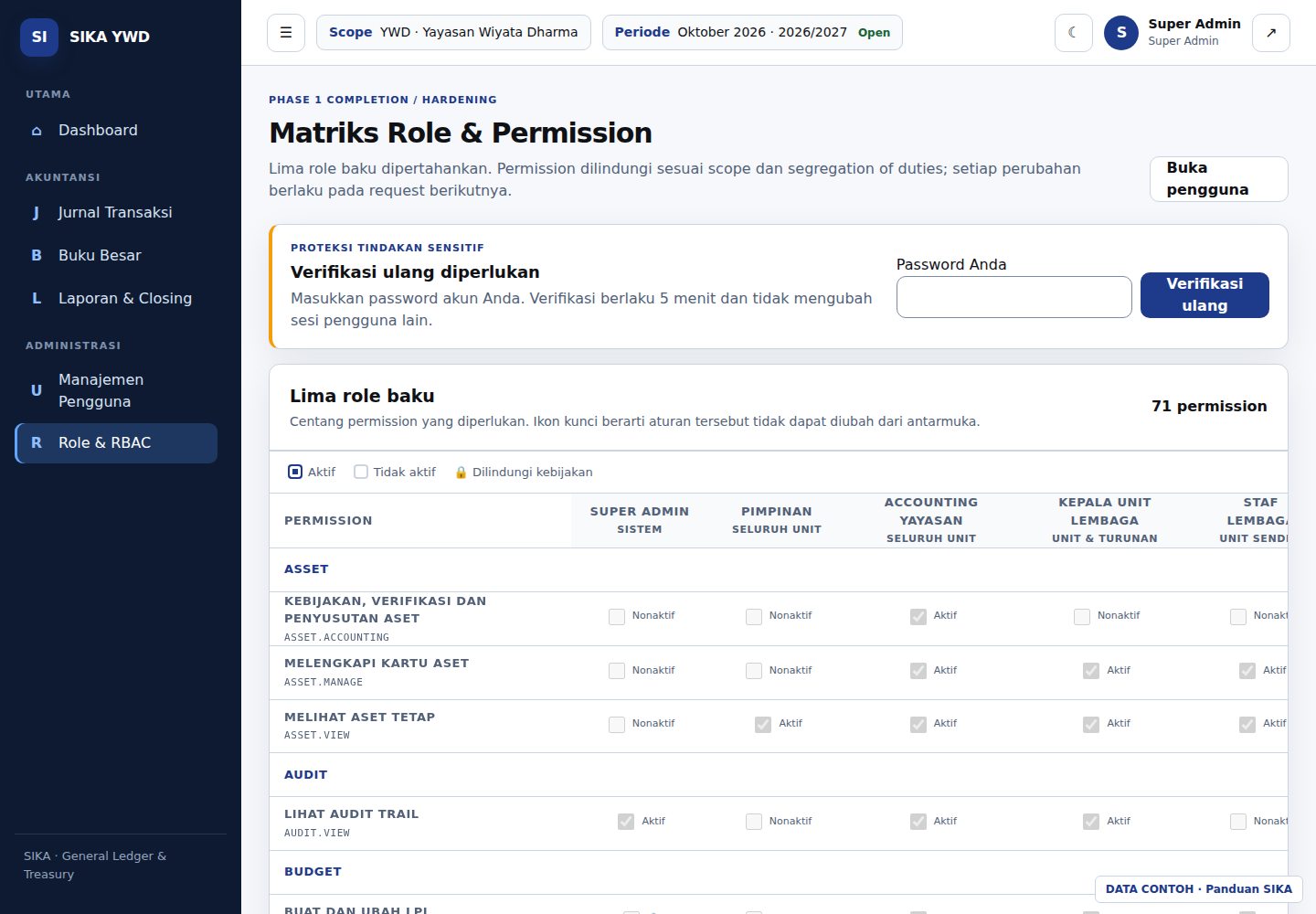Go to Jurnal Transaksi page
Image resolution: width=1316 pixels, height=914 pixels.
coord(116,213)
